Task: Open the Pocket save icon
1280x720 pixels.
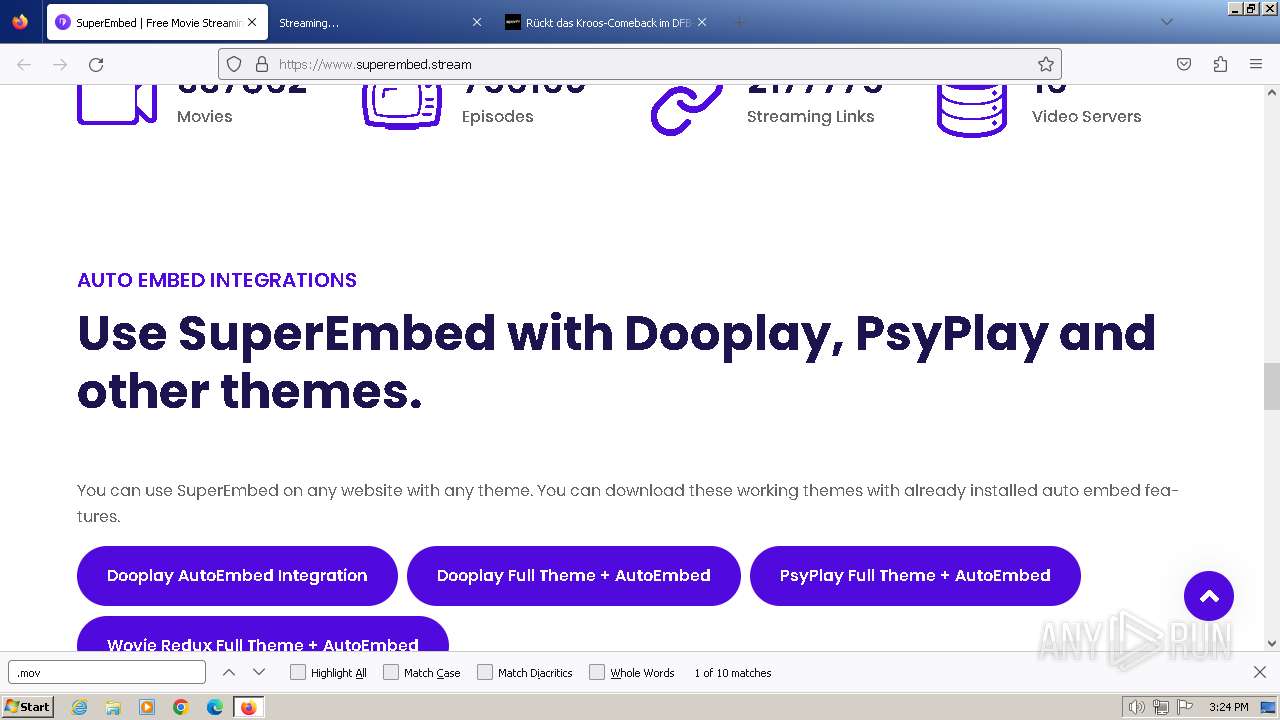Action: click(1184, 64)
